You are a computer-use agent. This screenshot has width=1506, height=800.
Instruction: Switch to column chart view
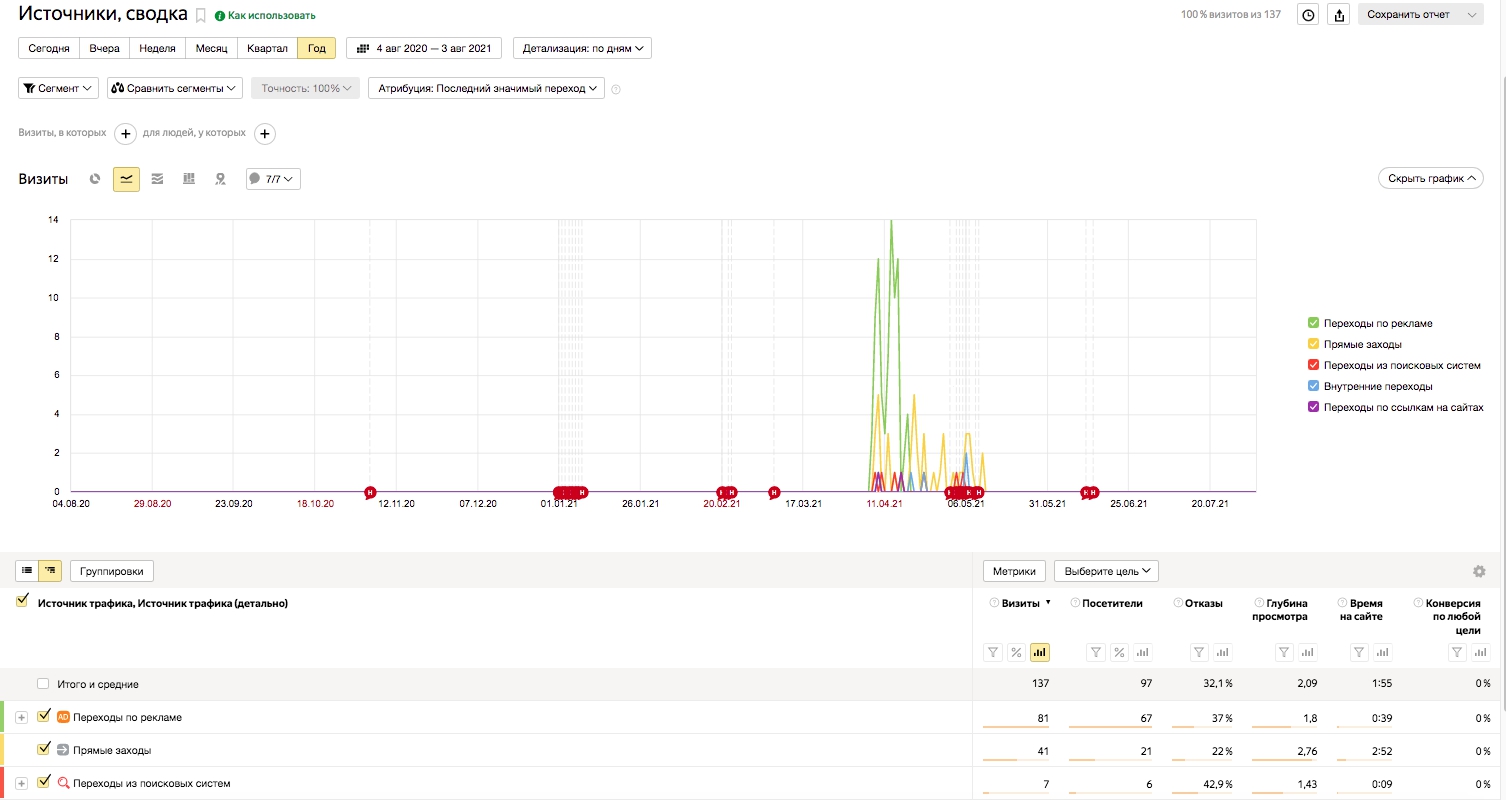188,179
